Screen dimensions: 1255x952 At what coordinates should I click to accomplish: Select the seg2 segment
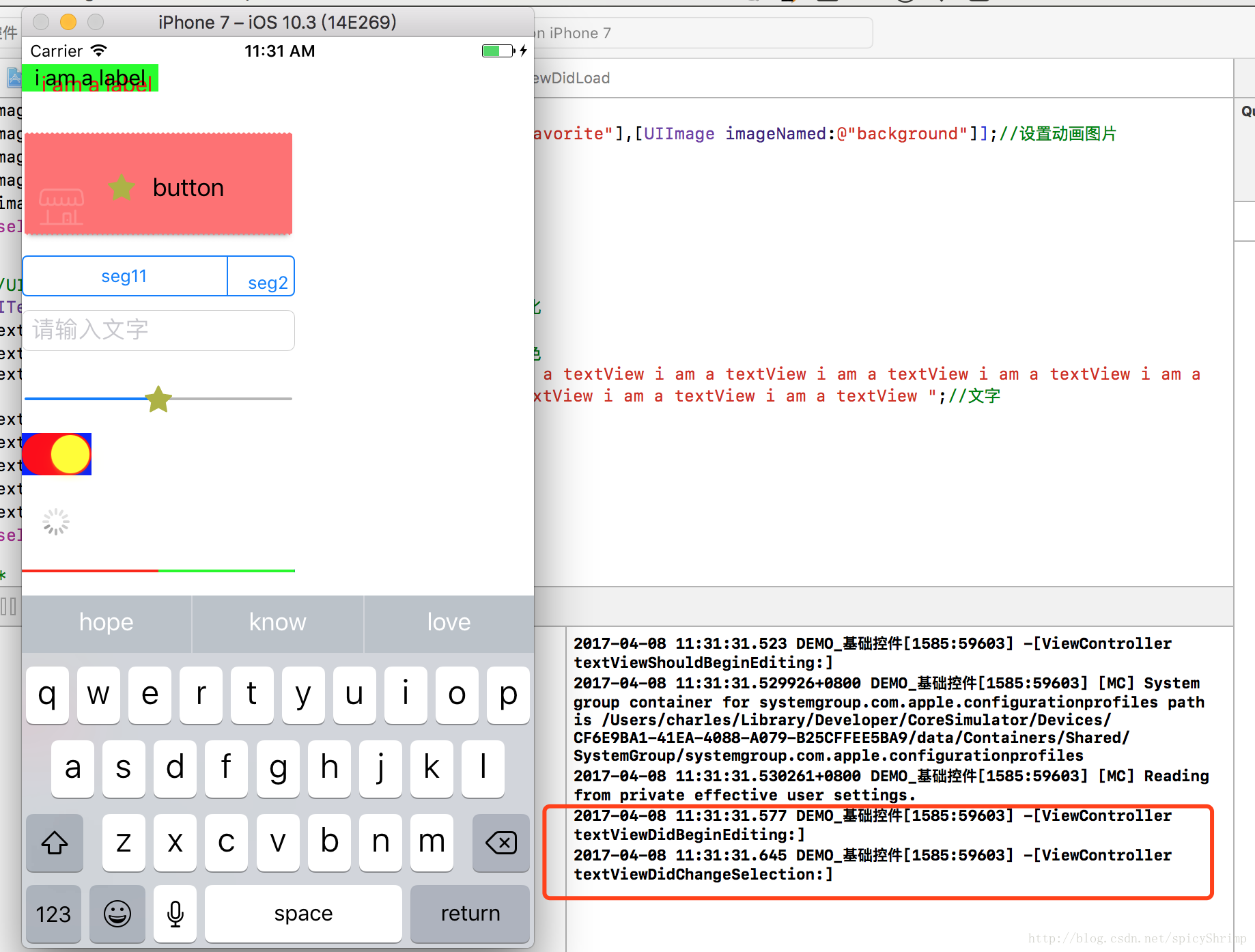point(261,276)
